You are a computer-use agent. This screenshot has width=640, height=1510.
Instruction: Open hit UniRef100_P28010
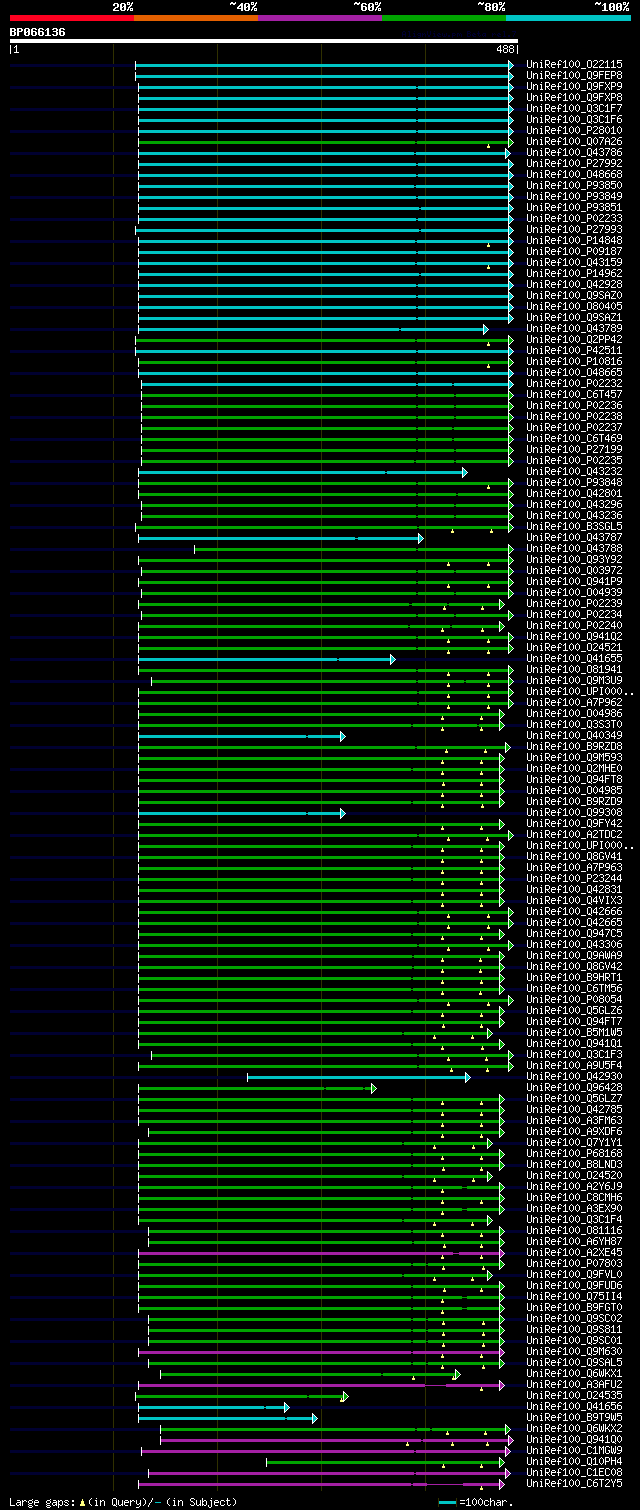pyautogui.click(x=574, y=131)
